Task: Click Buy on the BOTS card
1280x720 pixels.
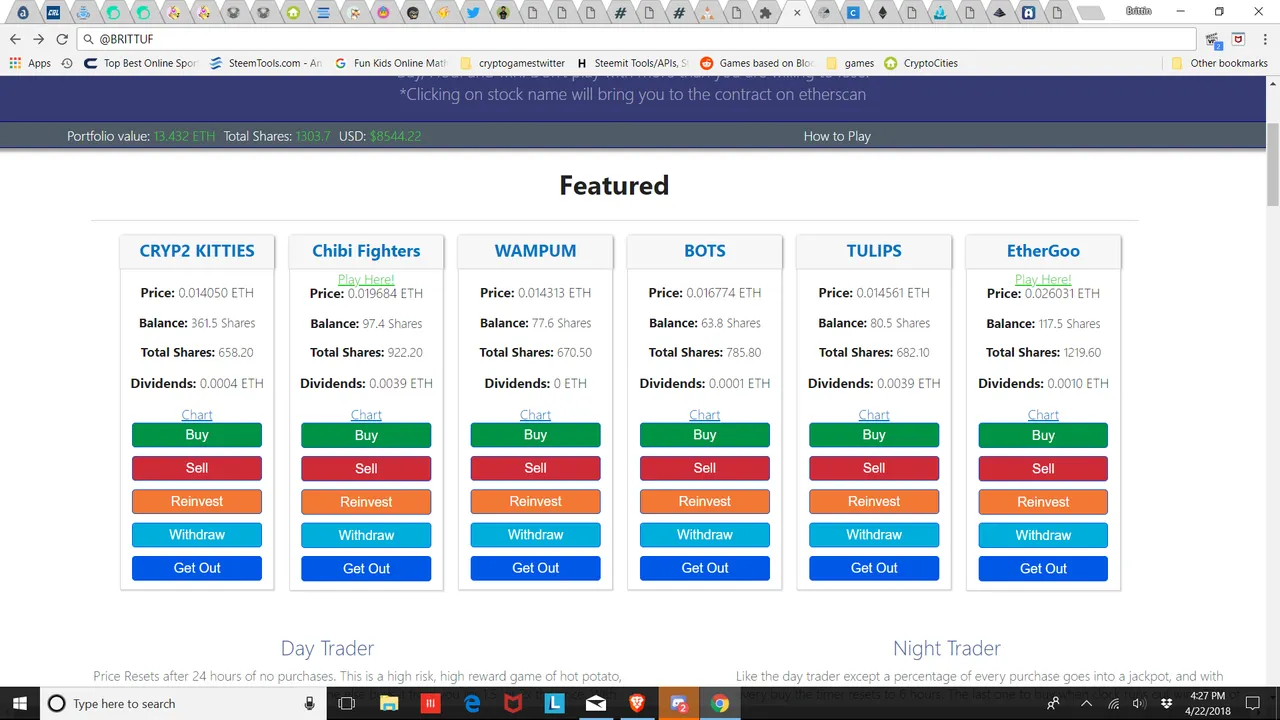Action: coord(705,435)
